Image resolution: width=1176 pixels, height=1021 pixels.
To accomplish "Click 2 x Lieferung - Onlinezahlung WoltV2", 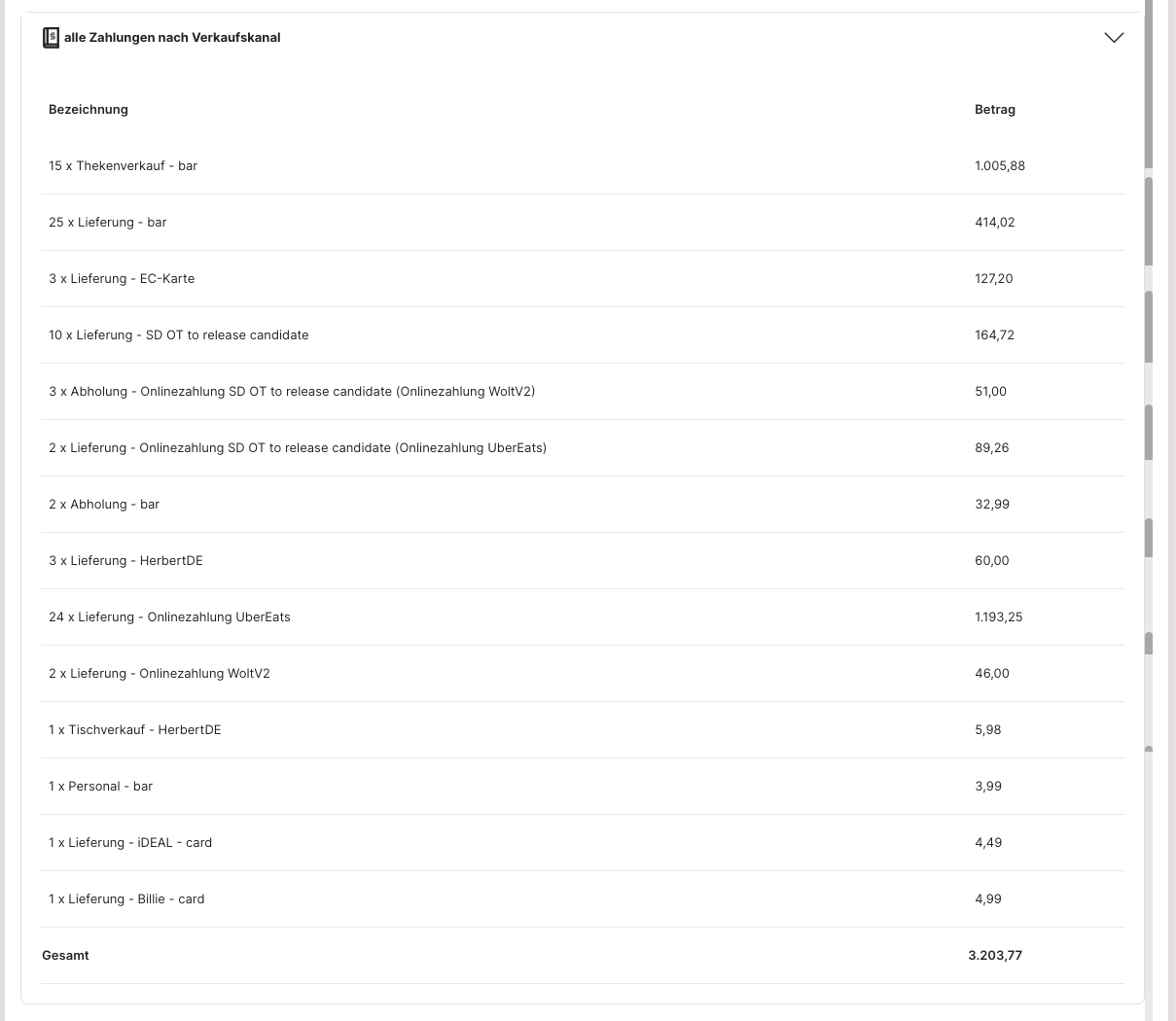I will click(x=160, y=674).
